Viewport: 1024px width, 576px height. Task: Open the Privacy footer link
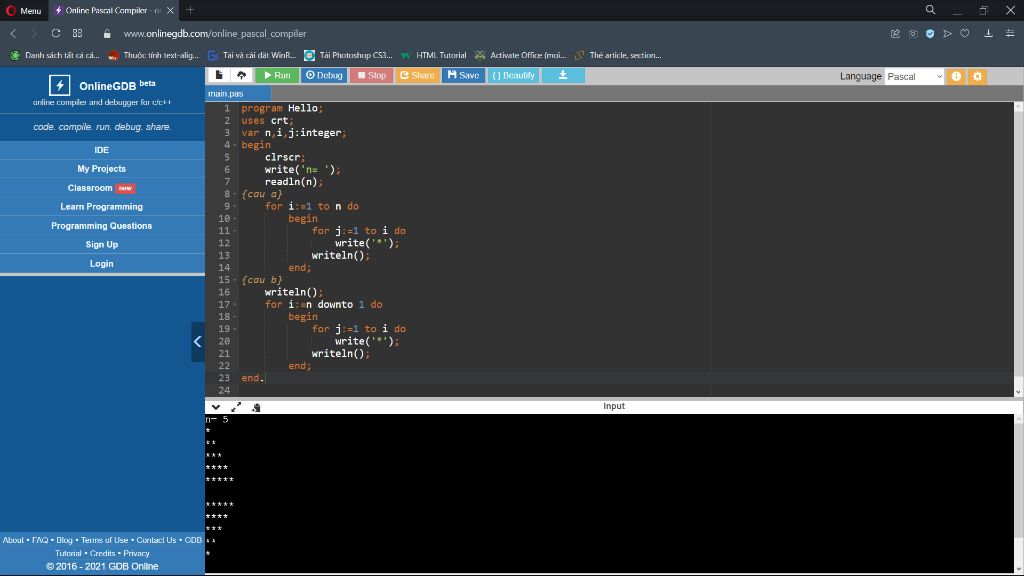pyautogui.click(x=136, y=553)
